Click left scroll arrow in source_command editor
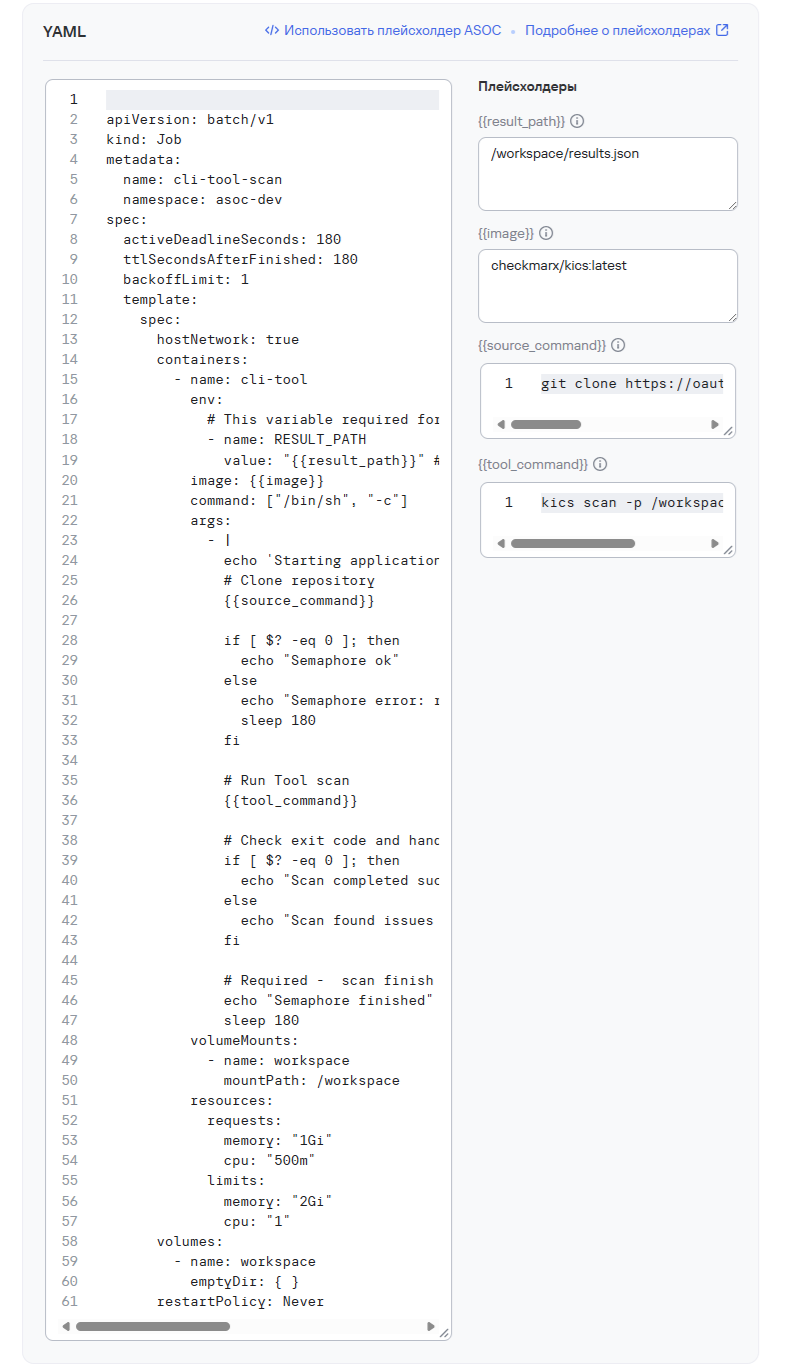 pos(501,424)
